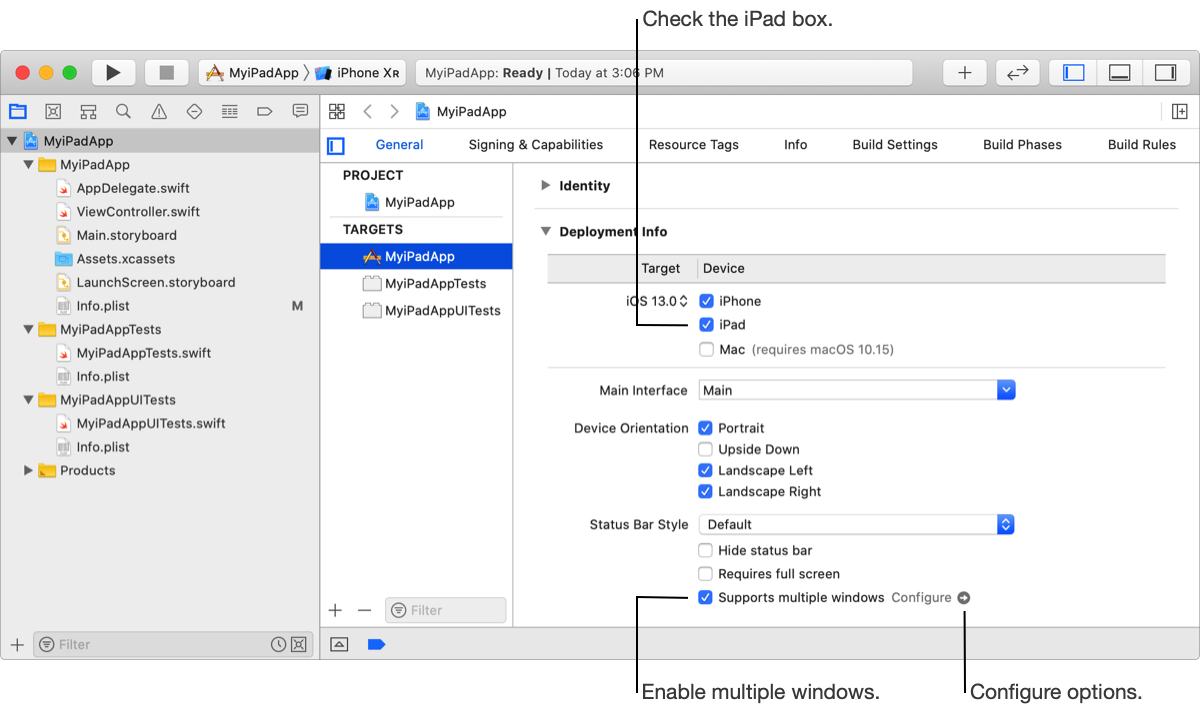Click the Run (play) button
The width and height of the screenshot is (1200, 710).
[x=113, y=73]
